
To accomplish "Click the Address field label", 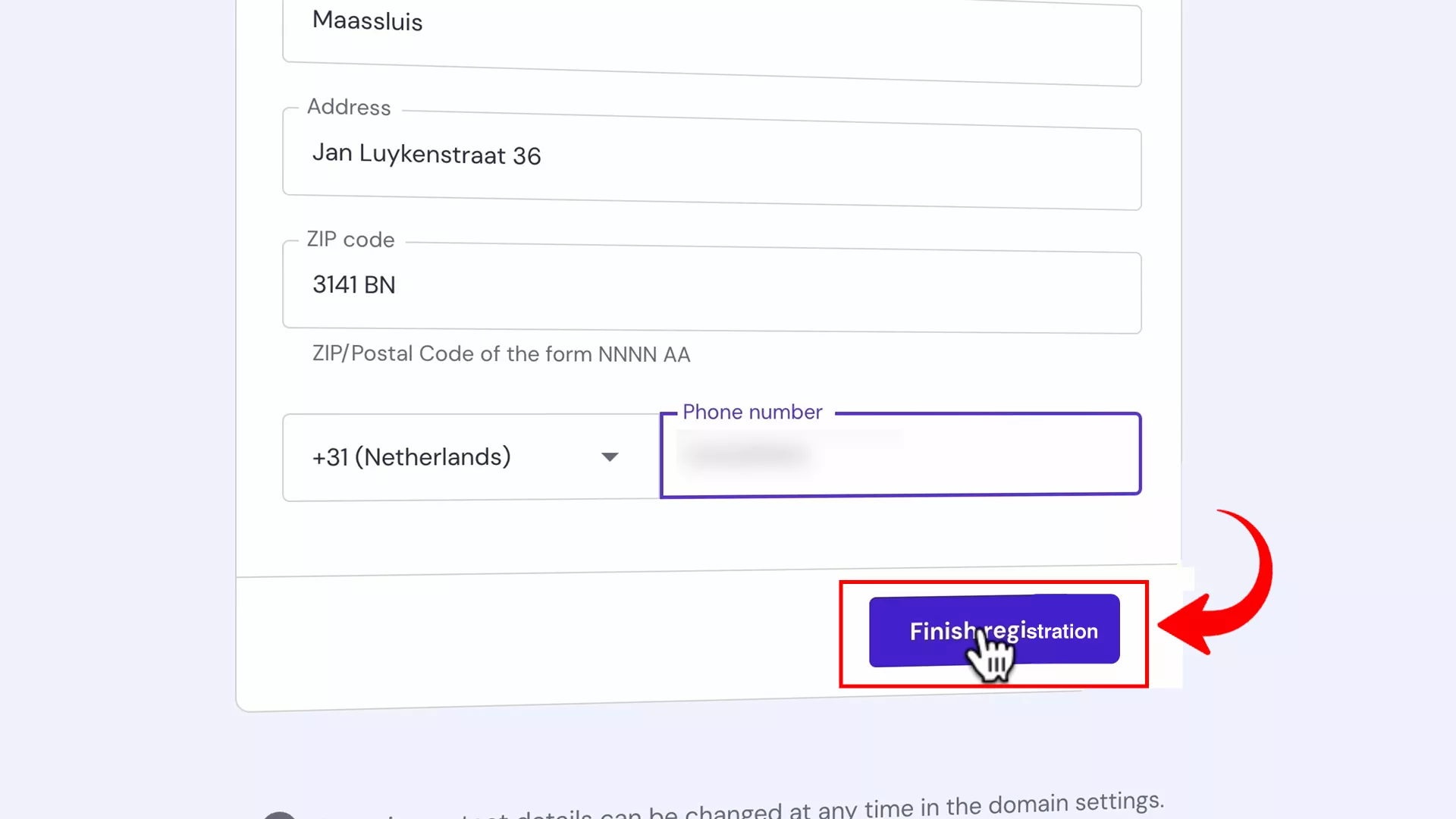I will [x=349, y=107].
